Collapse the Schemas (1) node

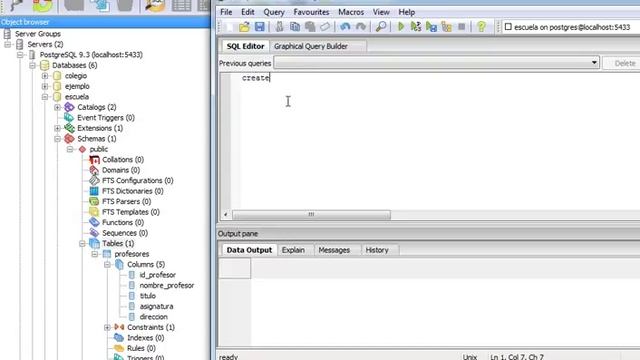58,139
